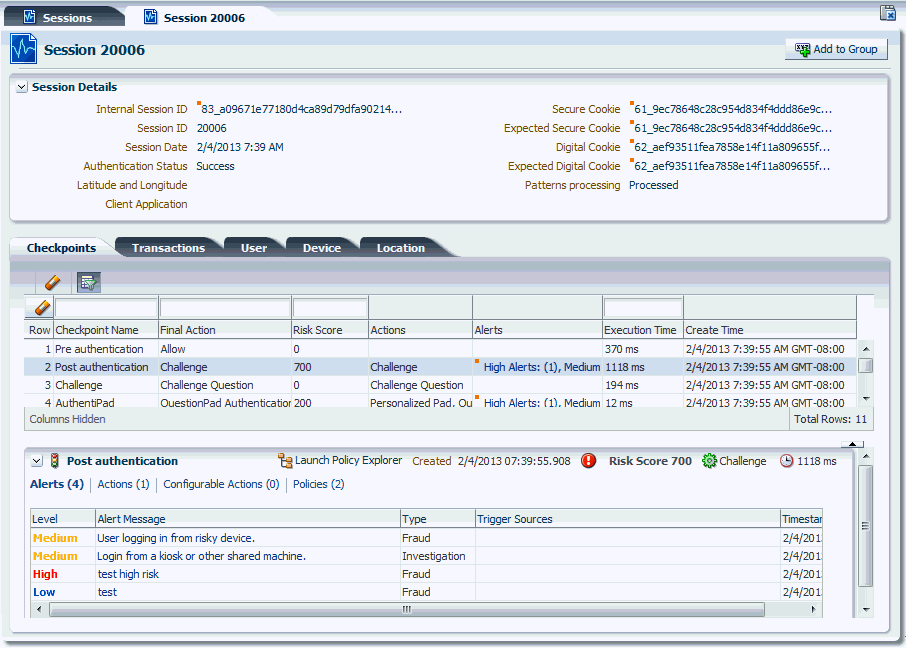Click the Risk Score filter field
The height and width of the screenshot is (648, 906).
[330, 308]
